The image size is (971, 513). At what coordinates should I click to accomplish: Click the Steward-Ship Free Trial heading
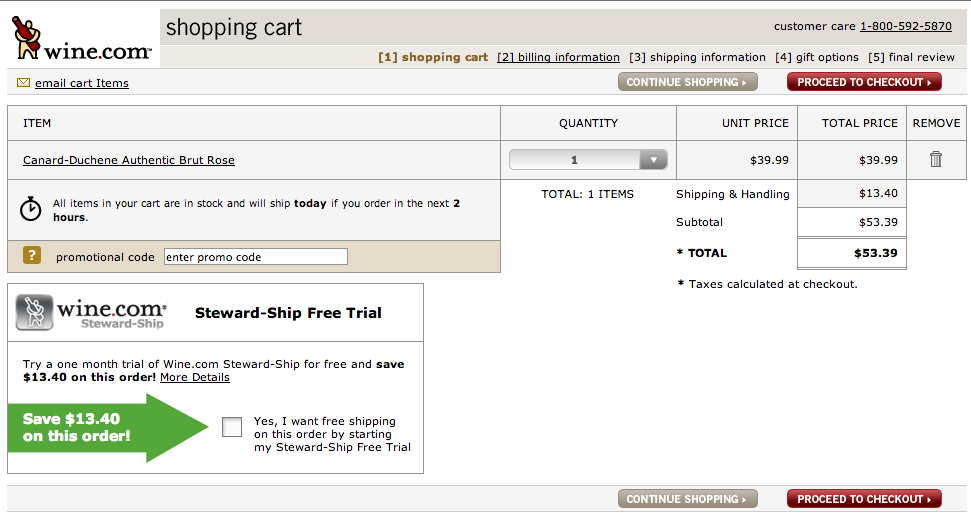(288, 313)
